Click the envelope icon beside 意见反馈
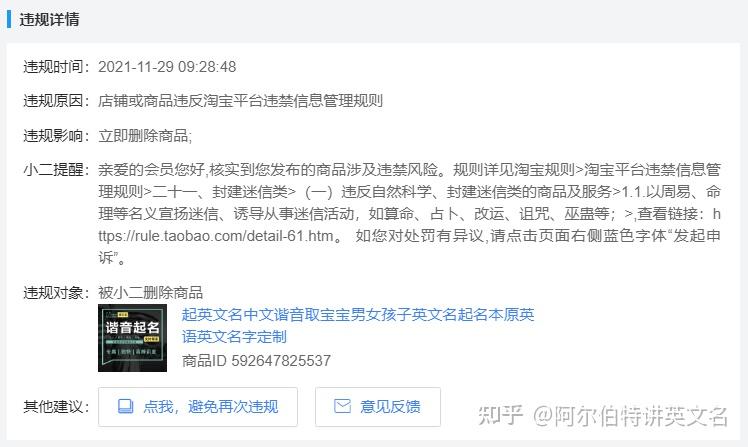748x447 pixels. point(342,406)
